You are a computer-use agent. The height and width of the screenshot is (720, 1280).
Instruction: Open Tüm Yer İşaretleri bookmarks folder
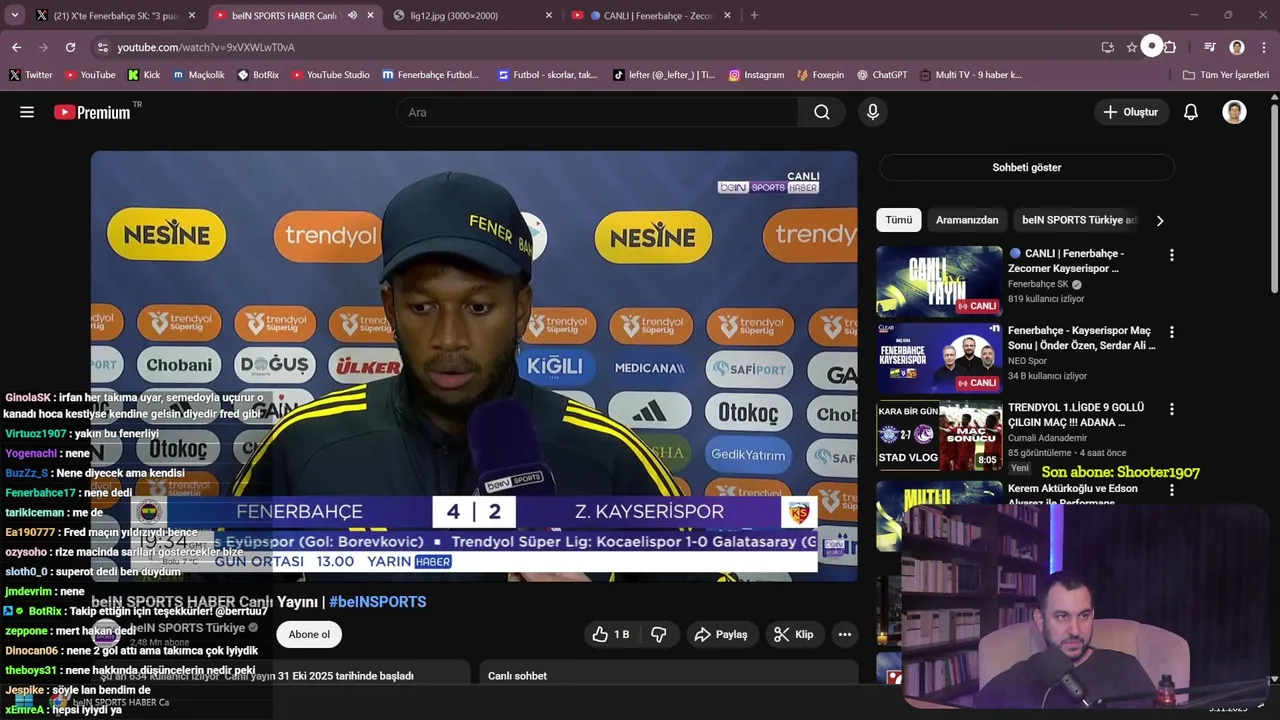coord(1225,75)
